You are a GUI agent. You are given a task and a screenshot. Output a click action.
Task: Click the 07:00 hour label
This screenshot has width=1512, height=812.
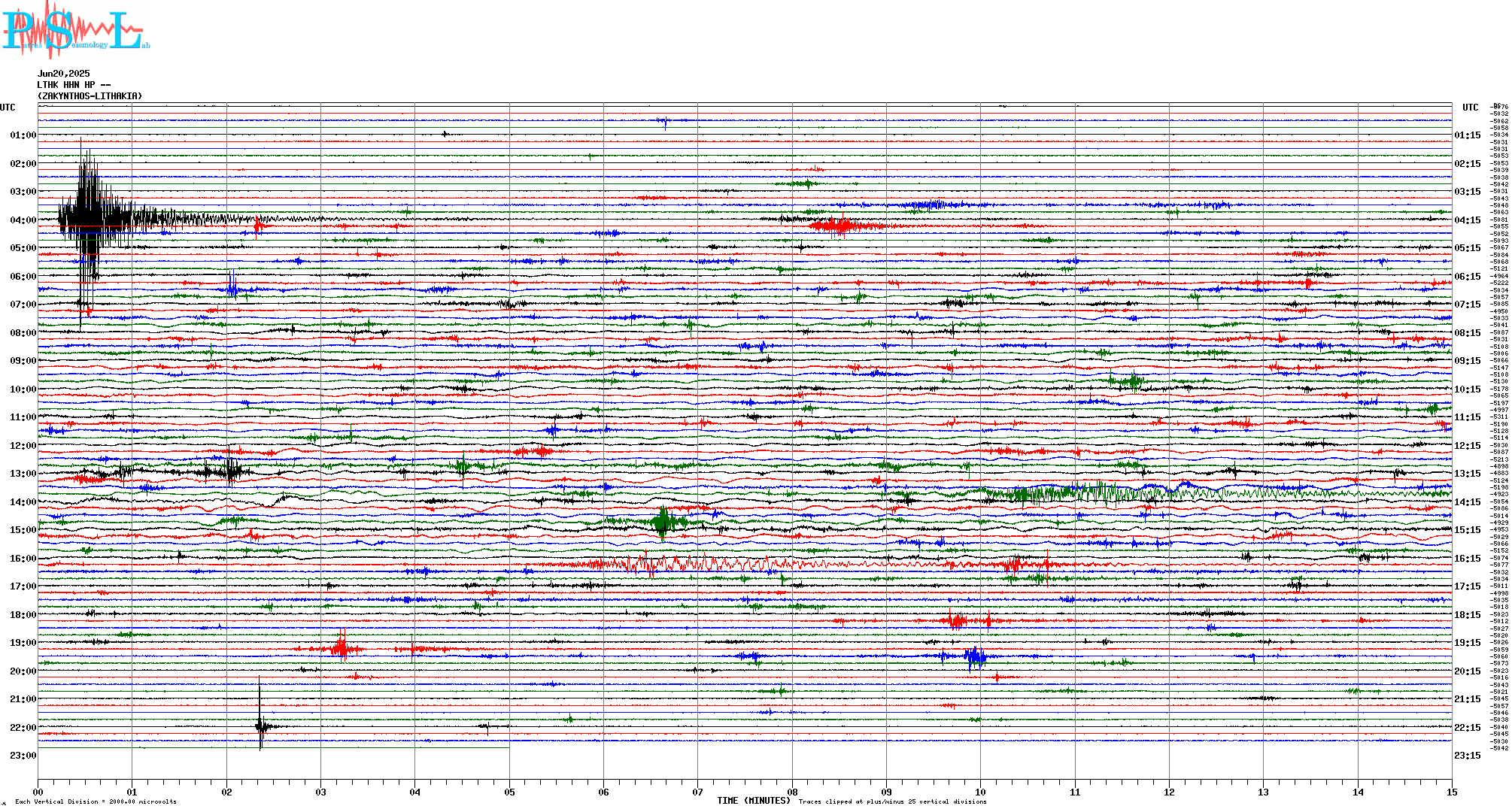coord(23,304)
